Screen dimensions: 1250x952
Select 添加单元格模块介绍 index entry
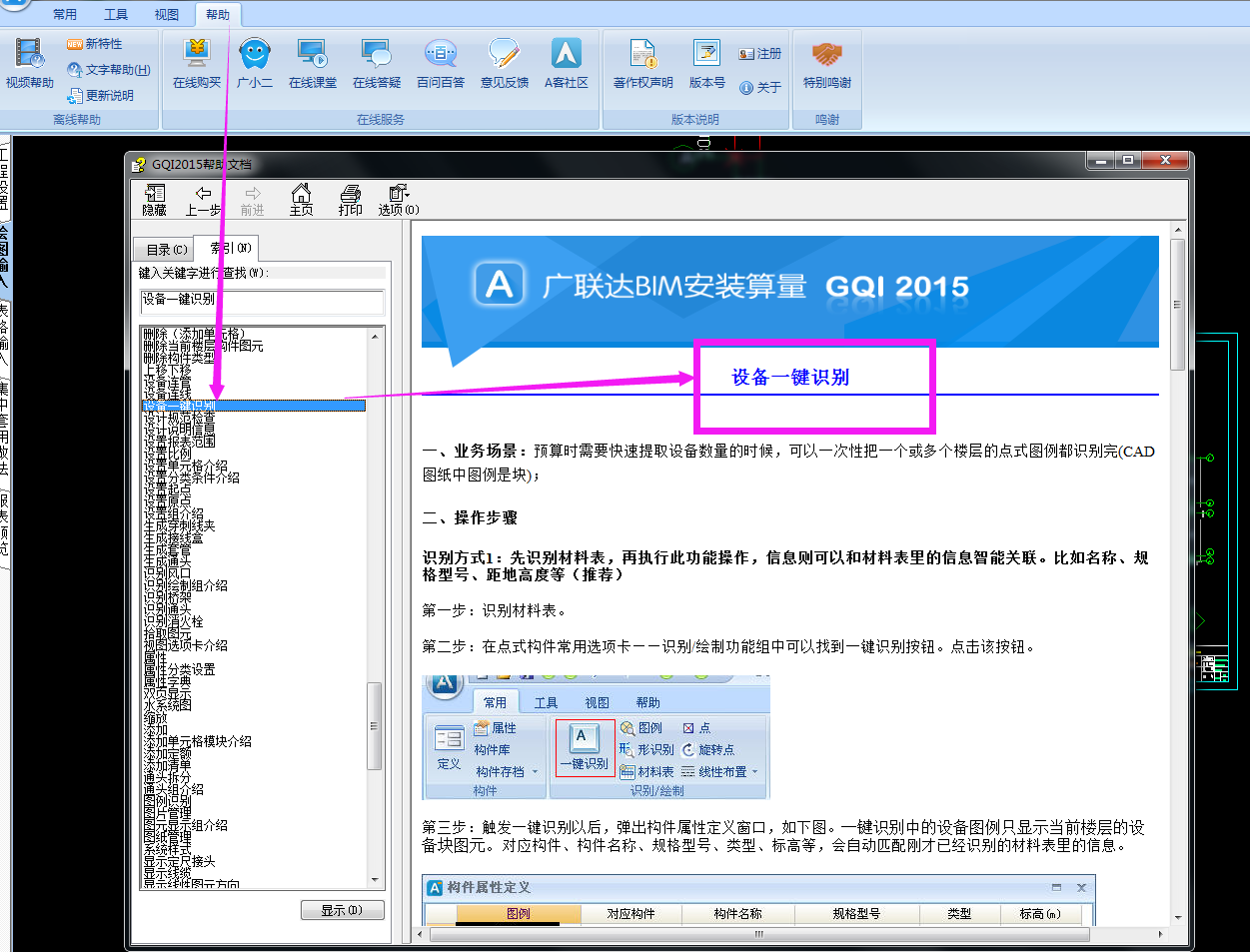click(x=197, y=741)
